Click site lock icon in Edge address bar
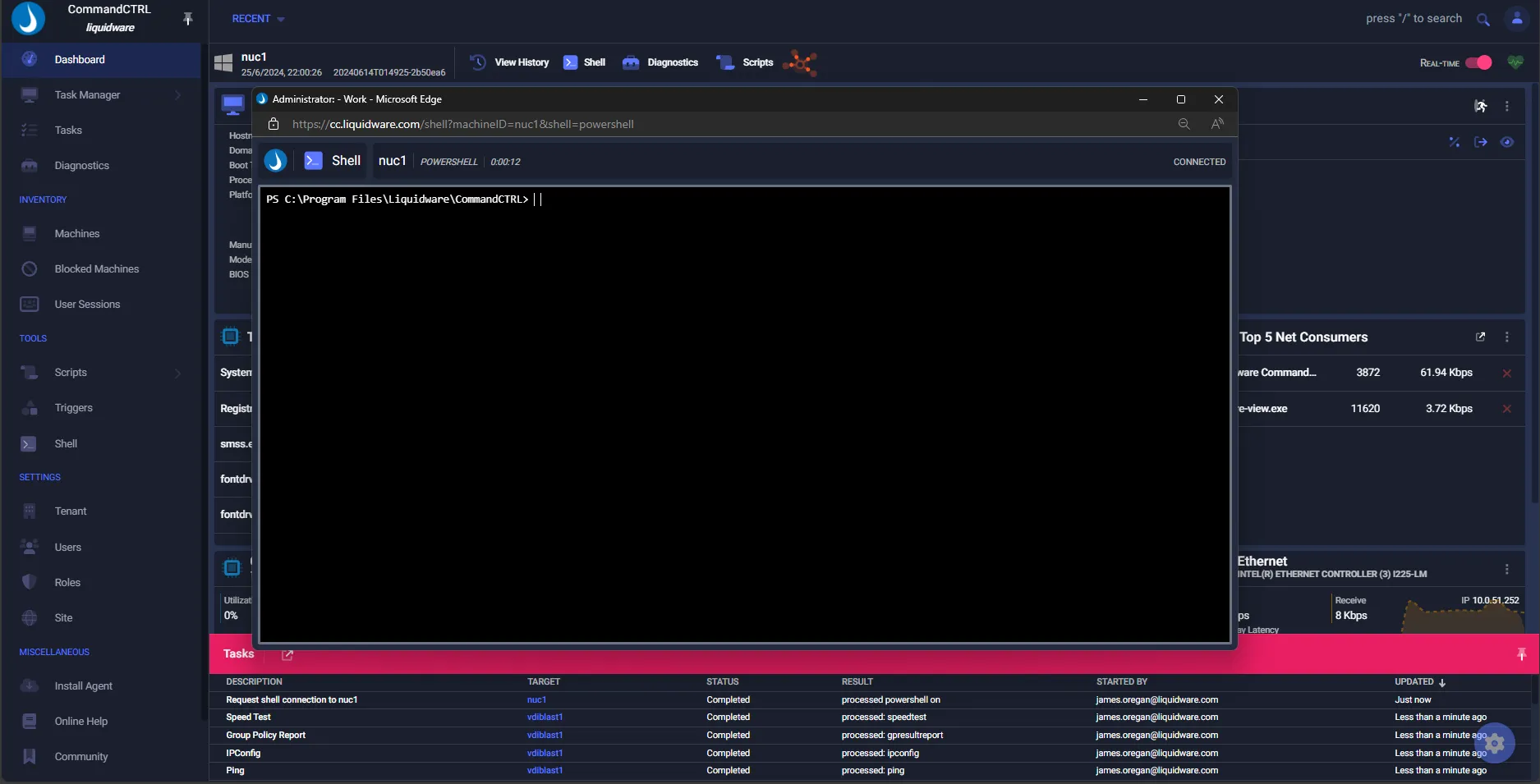1540x784 pixels. (x=274, y=124)
